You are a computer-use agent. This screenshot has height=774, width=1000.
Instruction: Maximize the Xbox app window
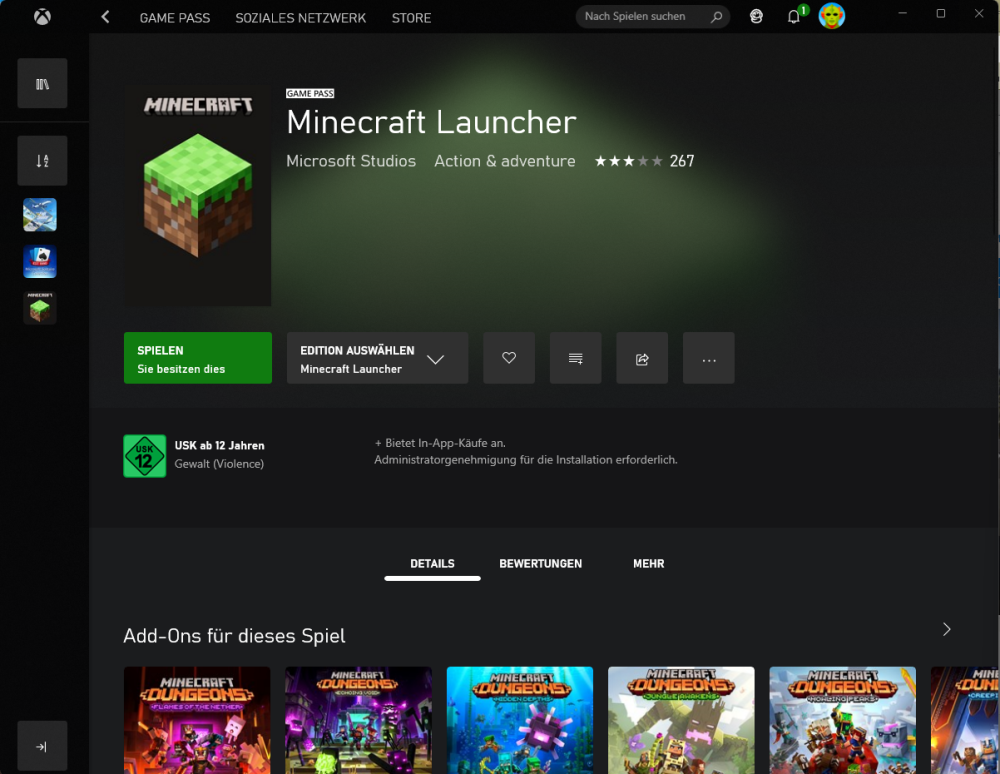(941, 13)
